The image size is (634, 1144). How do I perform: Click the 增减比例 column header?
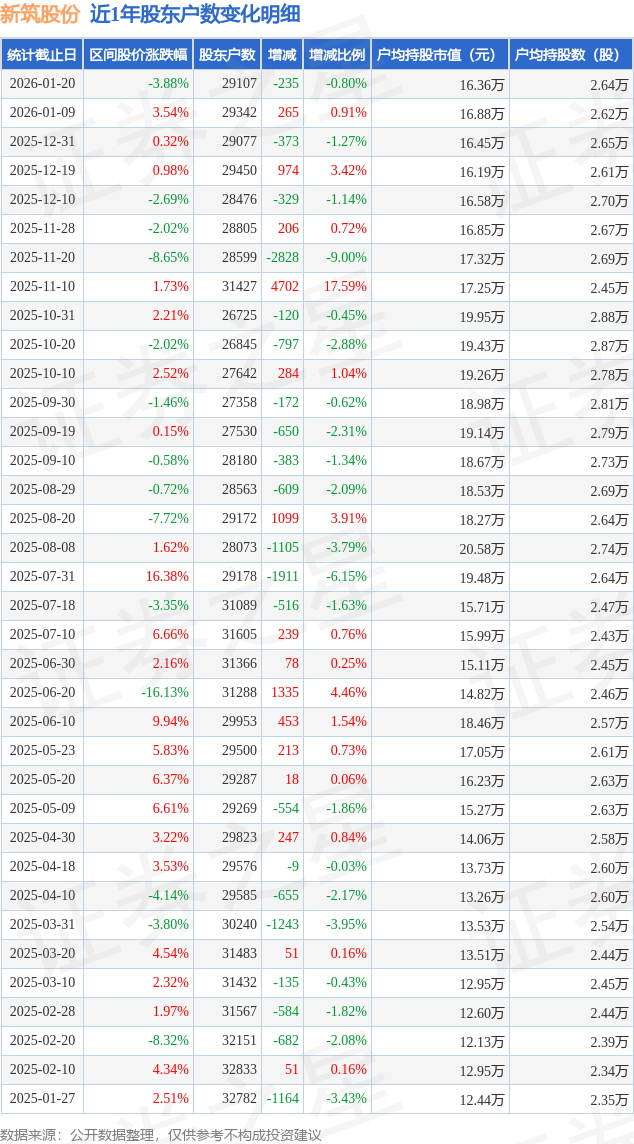(337, 55)
